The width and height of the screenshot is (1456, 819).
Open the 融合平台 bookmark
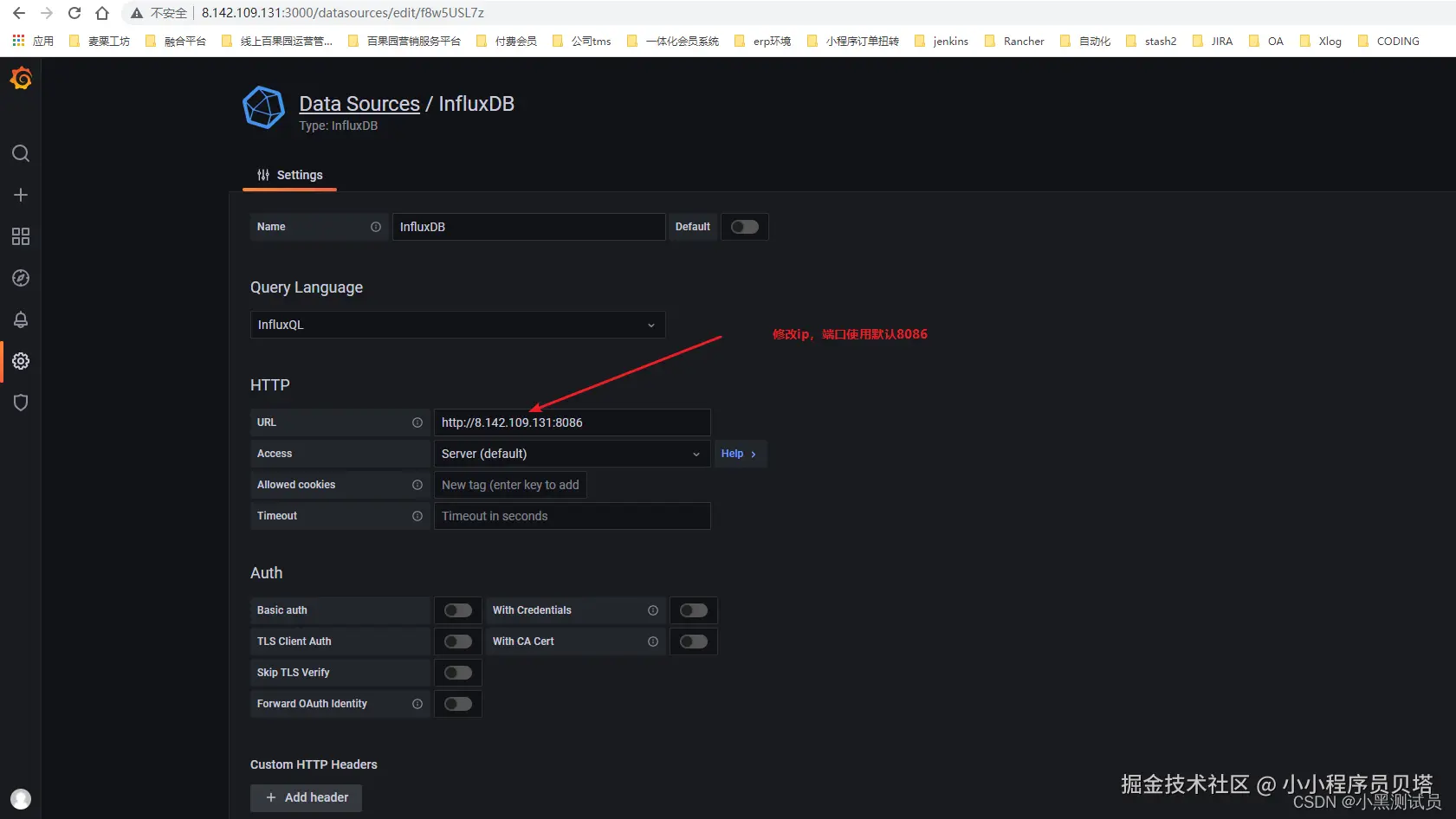click(176, 41)
